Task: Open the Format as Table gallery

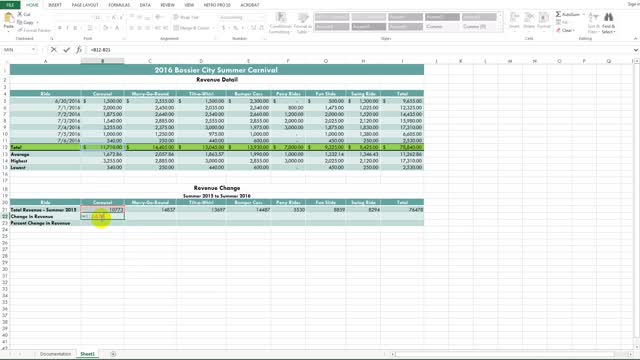Action: coord(302,23)
